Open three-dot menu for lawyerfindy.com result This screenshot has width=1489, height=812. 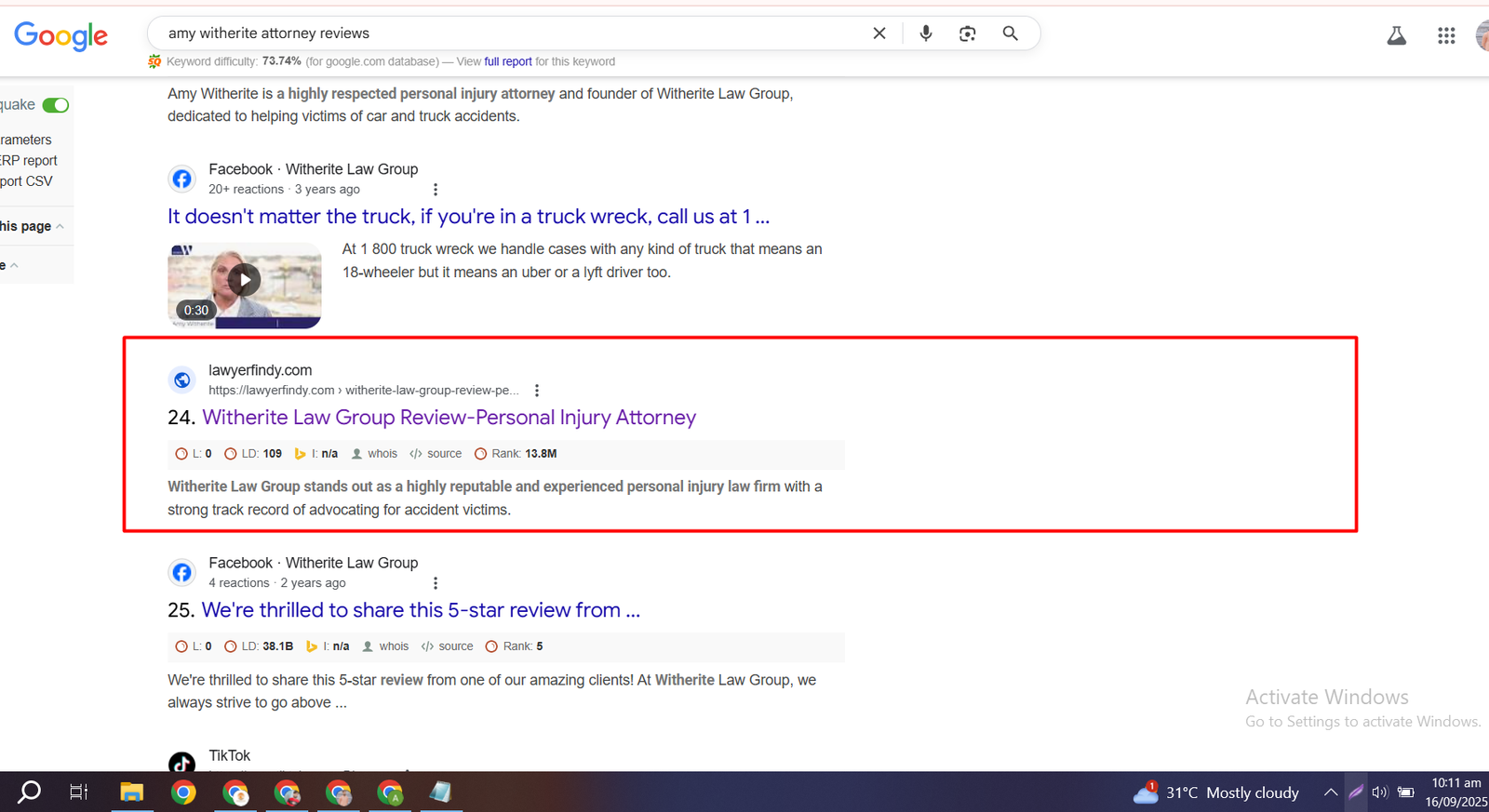537,391
